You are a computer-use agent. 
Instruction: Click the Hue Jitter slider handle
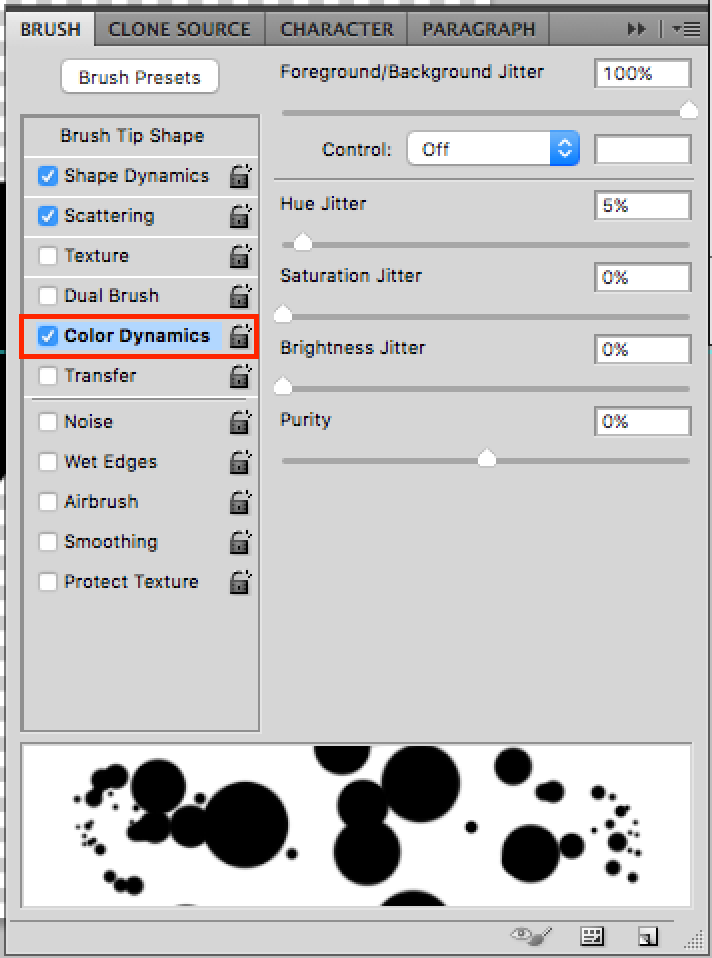(303, 243)
